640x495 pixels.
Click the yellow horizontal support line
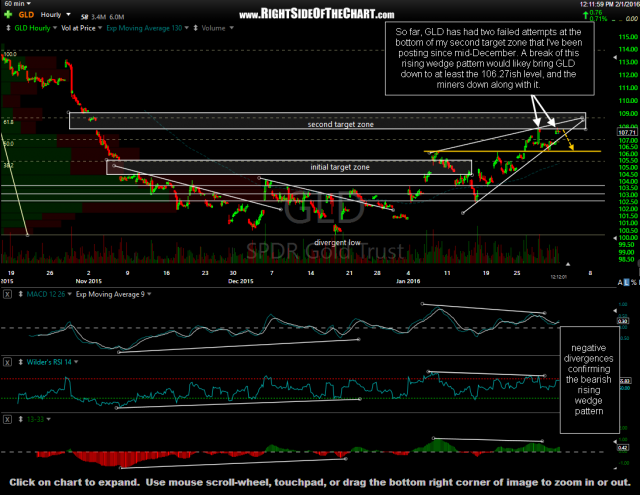[x=512, y=151]
